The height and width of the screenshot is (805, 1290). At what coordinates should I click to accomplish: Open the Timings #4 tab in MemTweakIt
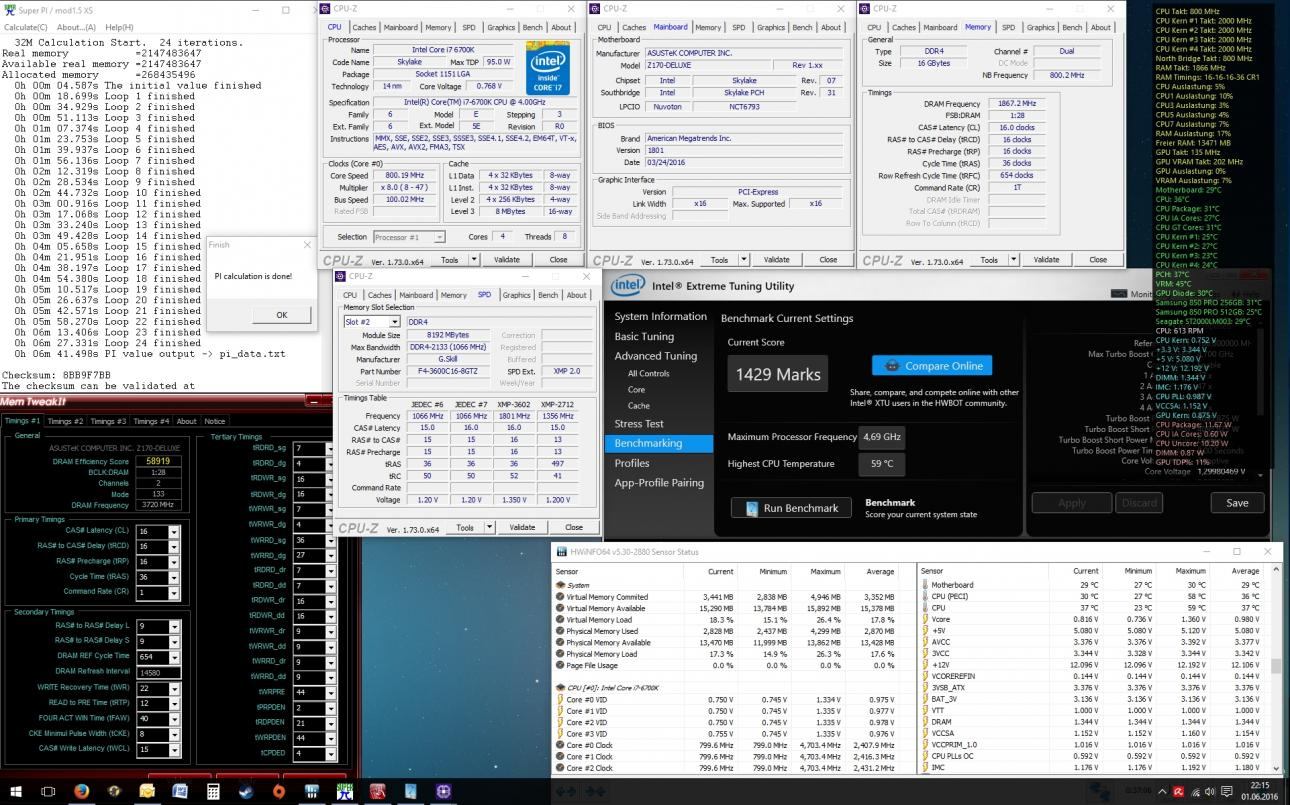[152, 421]
